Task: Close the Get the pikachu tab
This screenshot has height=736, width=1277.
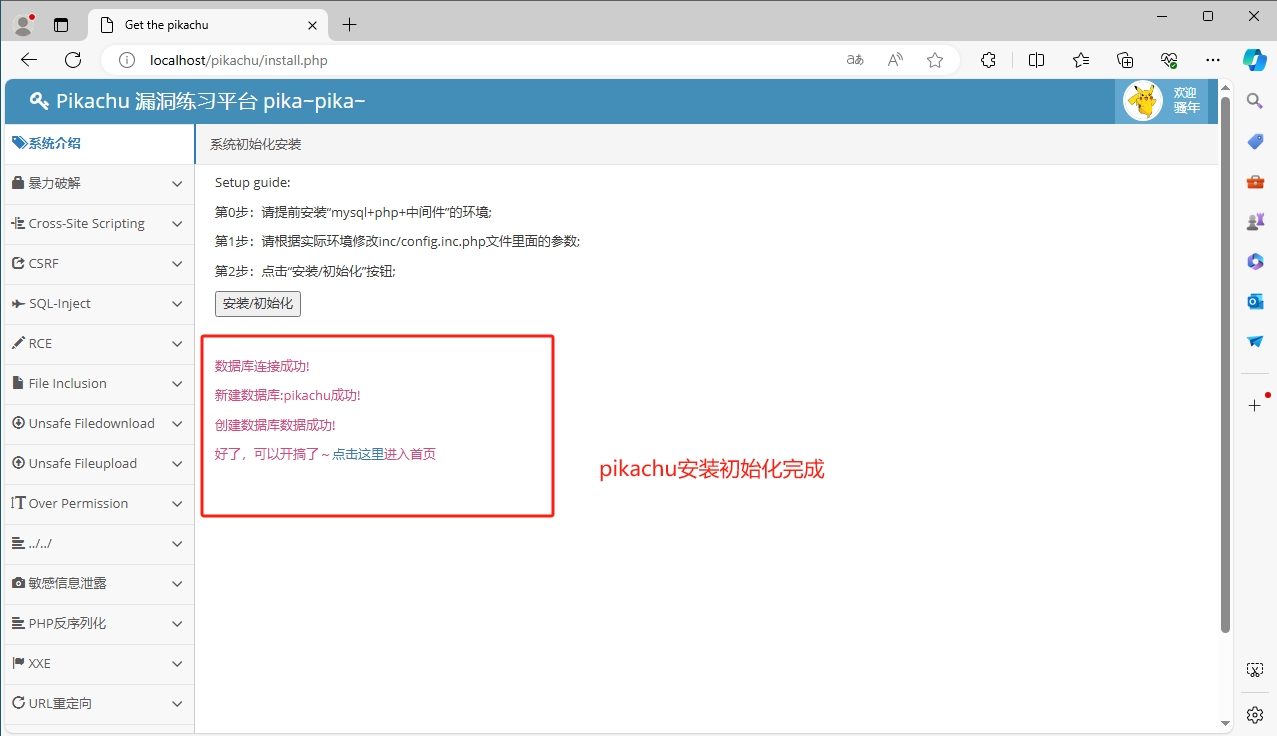Action: point(312,25)
